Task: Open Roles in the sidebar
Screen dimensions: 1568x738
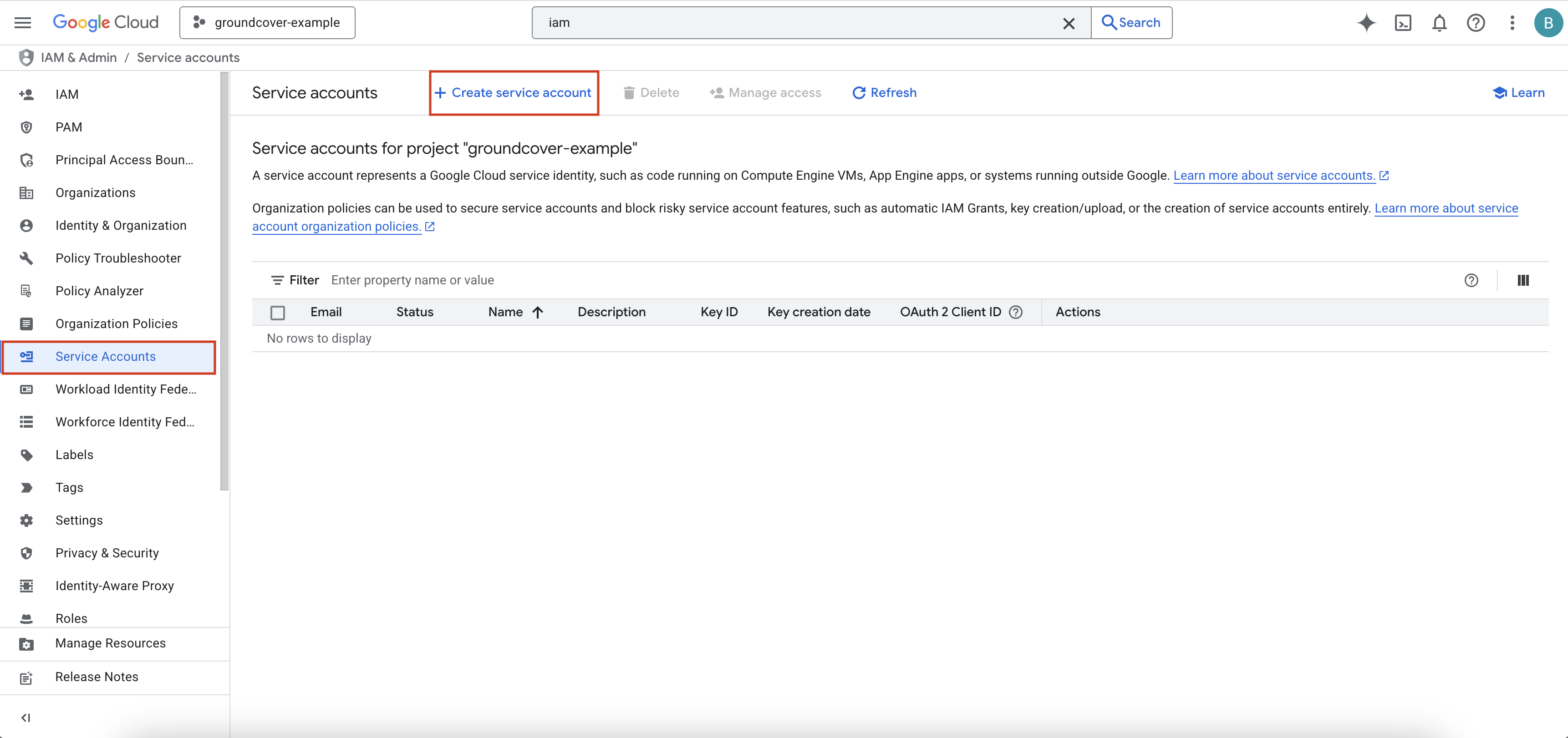Action: coord(71,617)
